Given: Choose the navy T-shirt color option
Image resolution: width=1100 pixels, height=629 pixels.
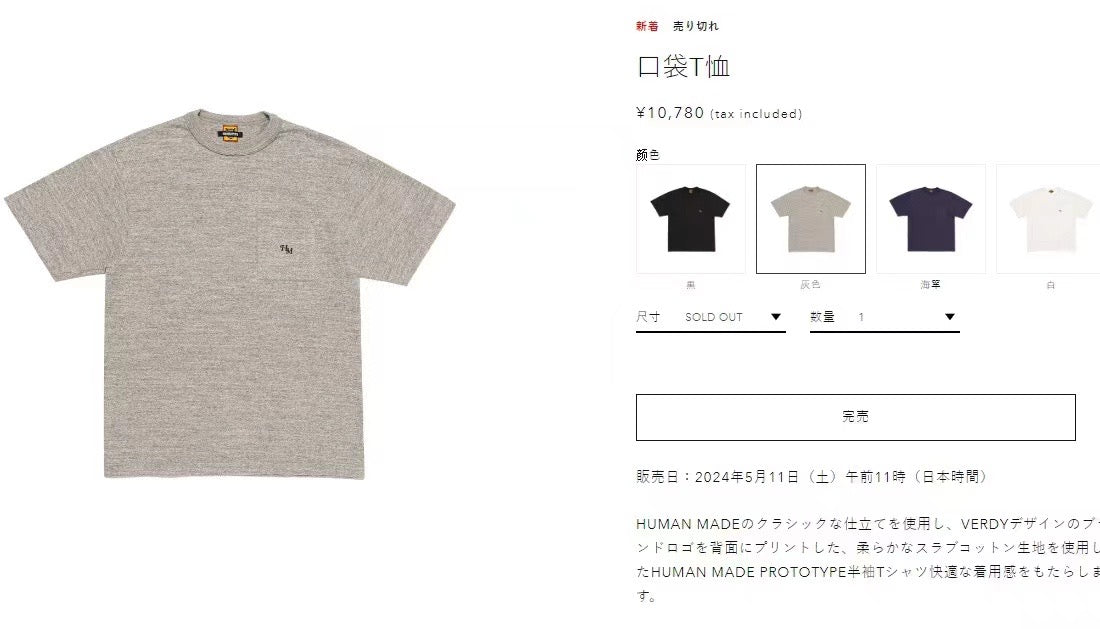Looking at the screenshot, I should pyautogui.click(x=930, y=219).
